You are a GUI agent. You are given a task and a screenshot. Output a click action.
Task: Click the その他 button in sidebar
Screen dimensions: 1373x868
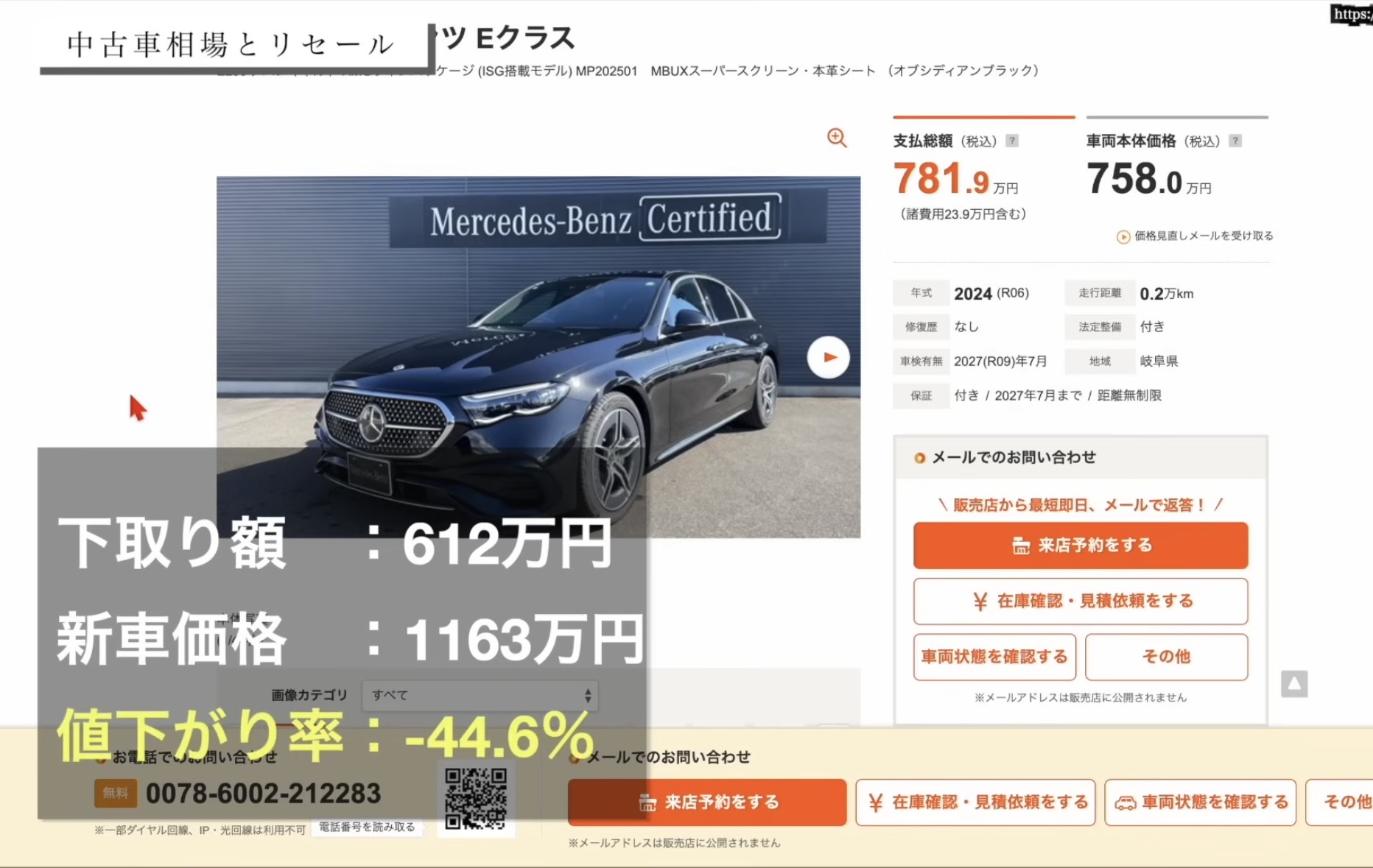click(1167, 657)
